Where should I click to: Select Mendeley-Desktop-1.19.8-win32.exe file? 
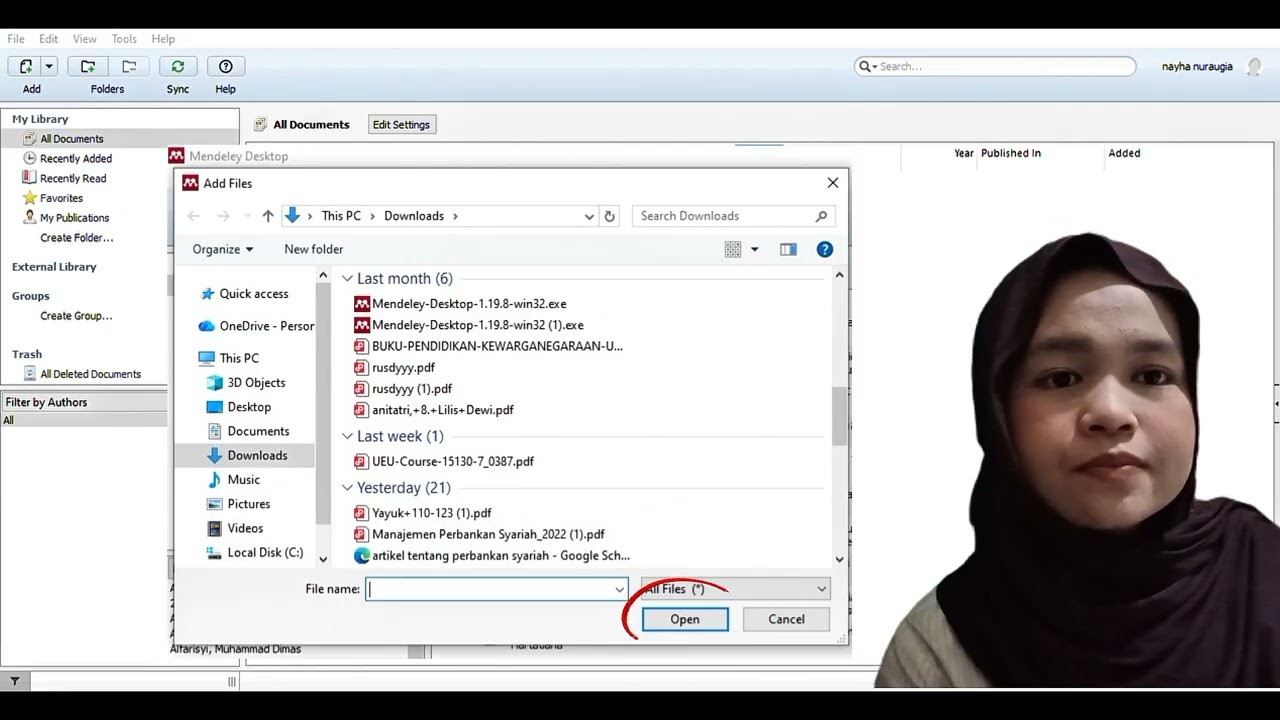[x=460, y=304]
